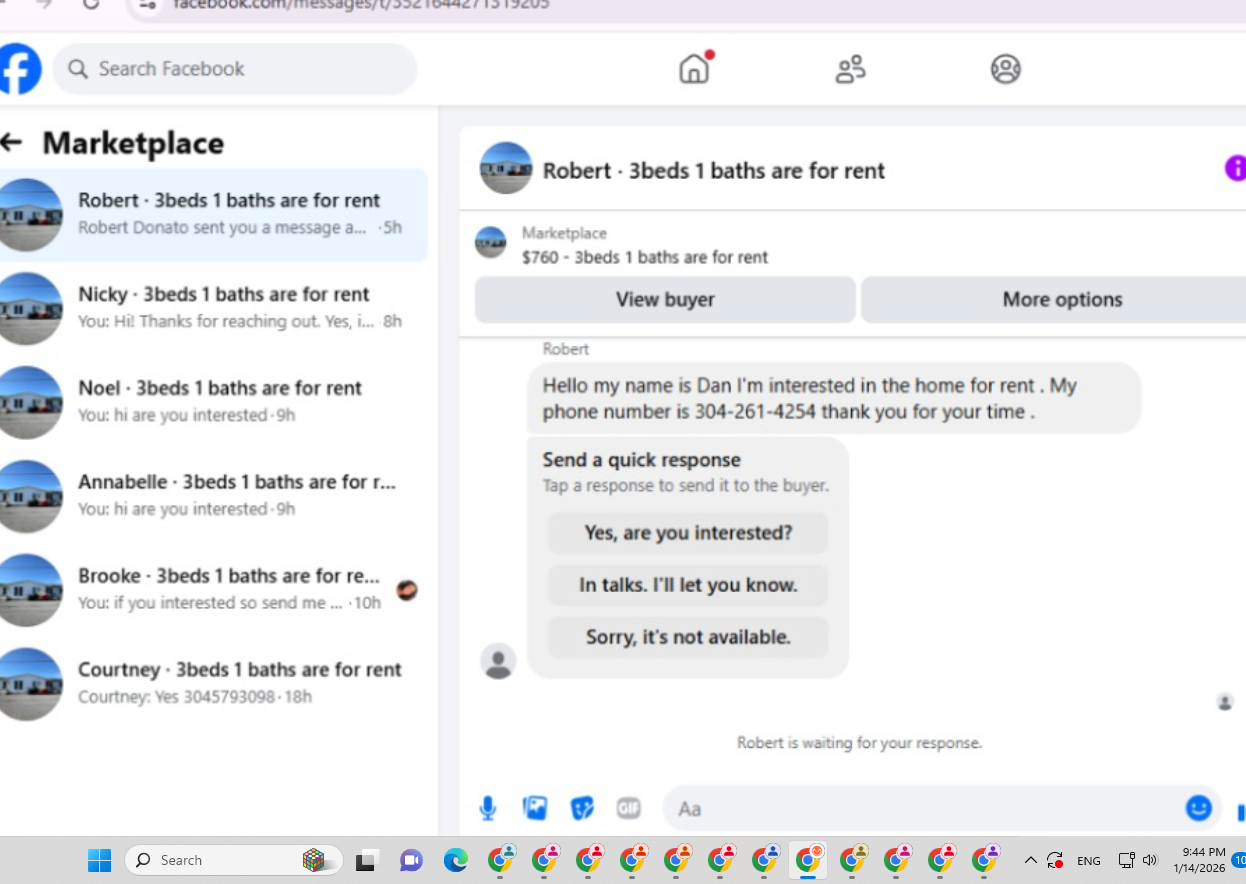1246x884 pixels.
Task: Open Brooke's conversation in the list
Action: click(x=214, y=590)
